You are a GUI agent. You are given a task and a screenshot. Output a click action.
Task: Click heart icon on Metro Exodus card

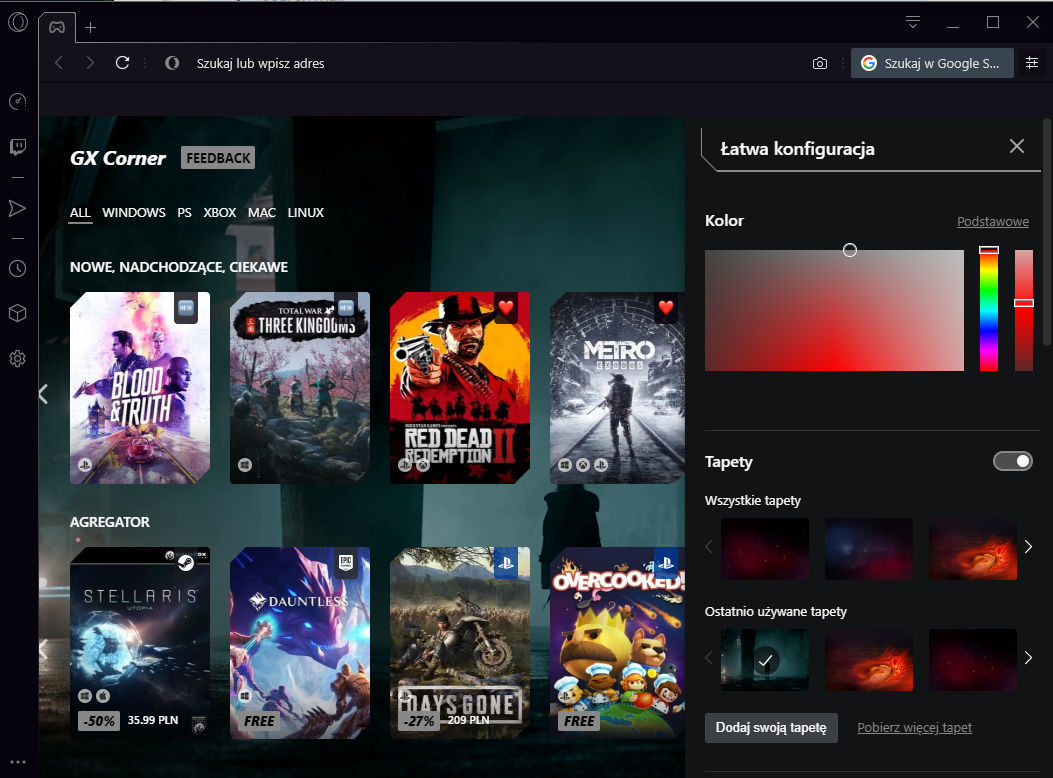(666, 307)
